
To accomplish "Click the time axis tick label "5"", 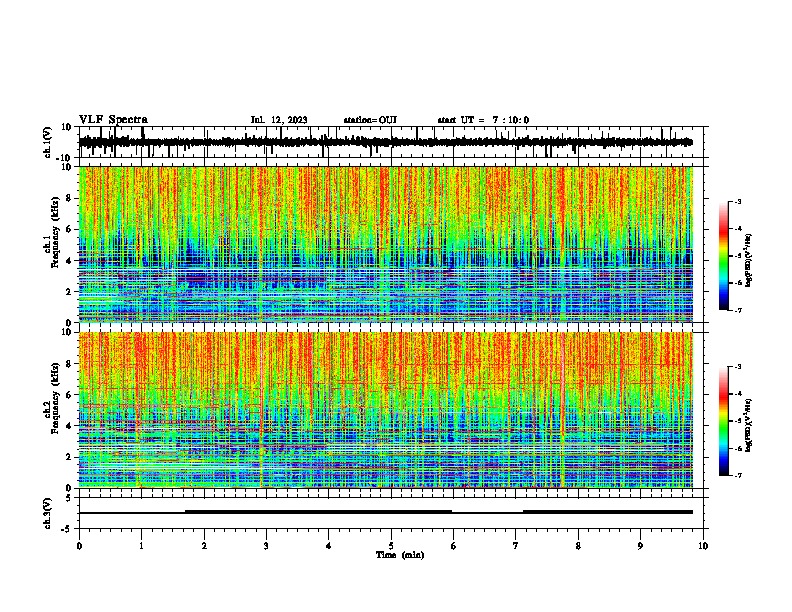I will (391, 546).
